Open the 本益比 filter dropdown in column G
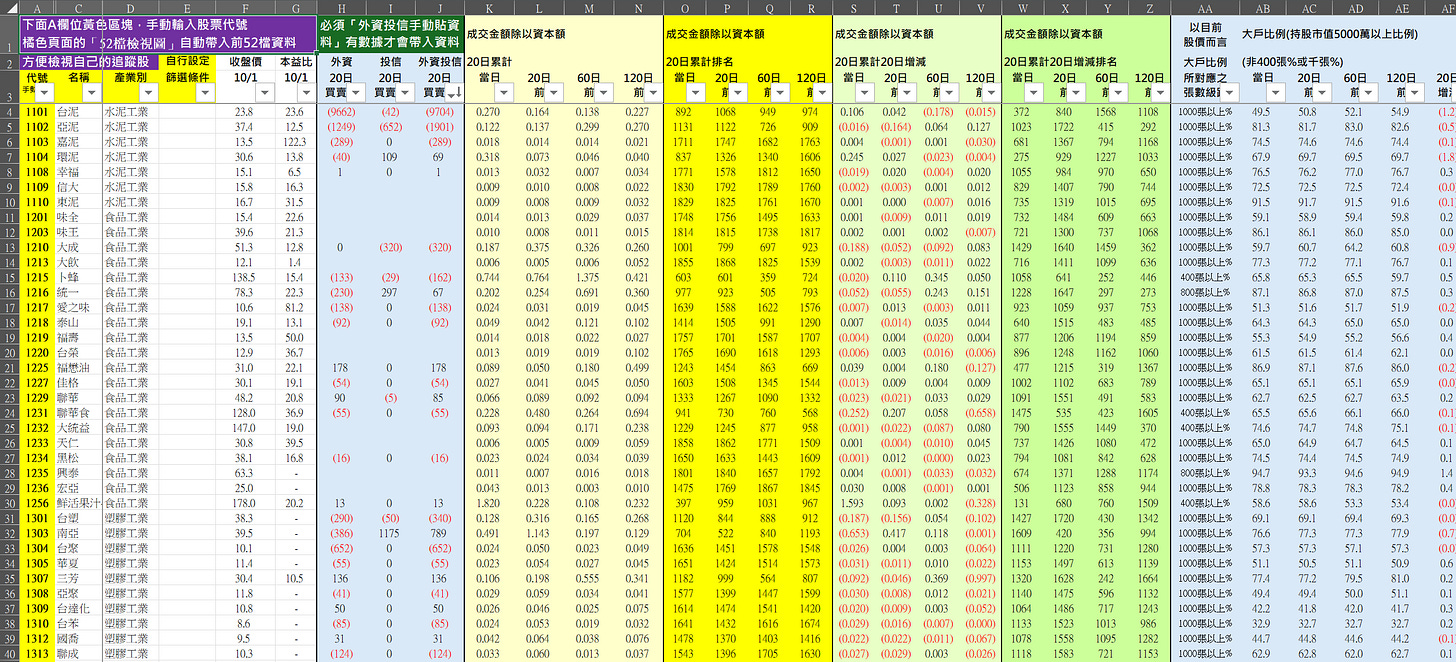 (x=305, y=93)
